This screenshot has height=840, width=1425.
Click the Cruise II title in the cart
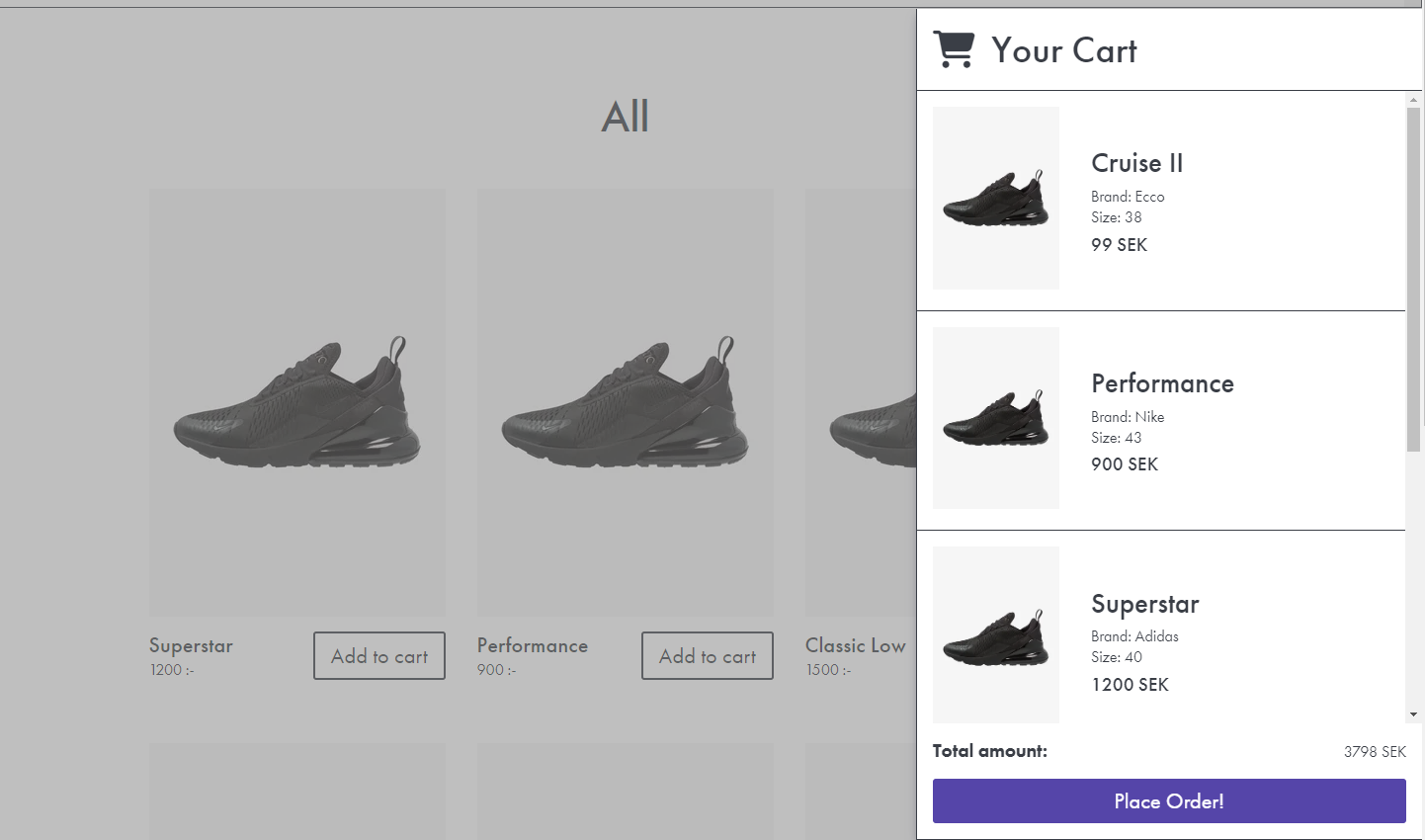[1136, 163]
